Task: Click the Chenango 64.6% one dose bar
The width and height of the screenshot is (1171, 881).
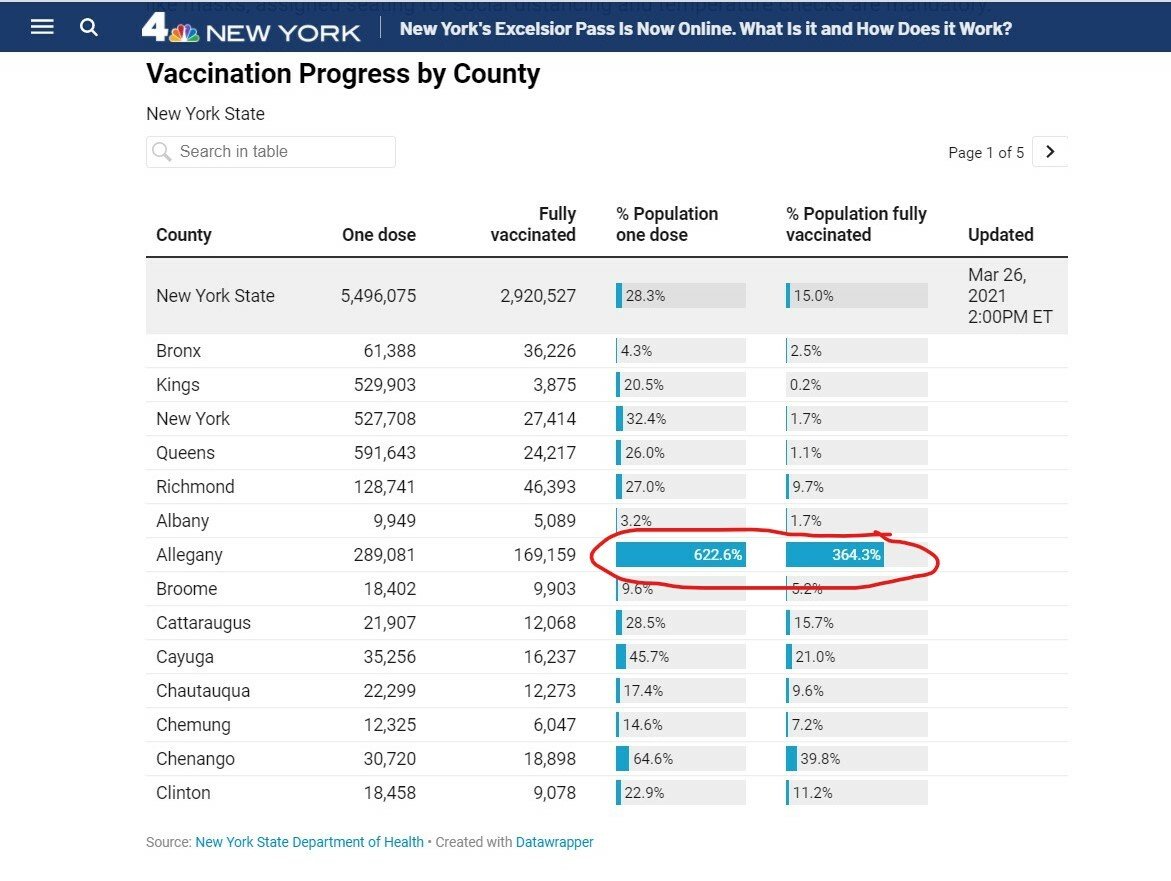Action: pos(680,759)
